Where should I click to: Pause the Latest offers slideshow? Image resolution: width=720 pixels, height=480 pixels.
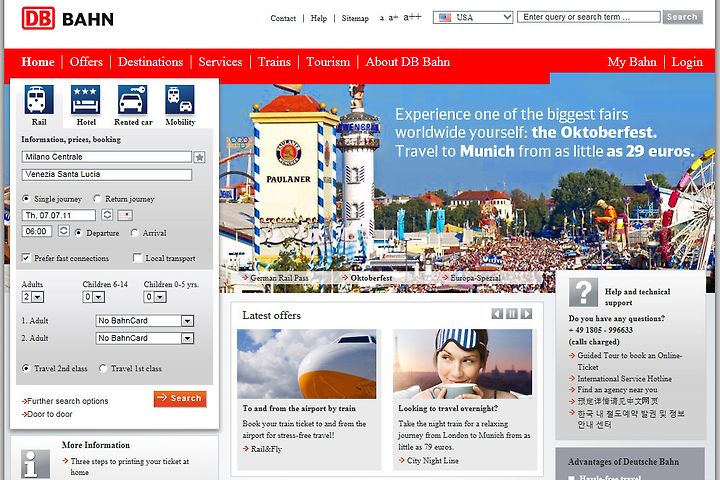click(x=512, y=314)
